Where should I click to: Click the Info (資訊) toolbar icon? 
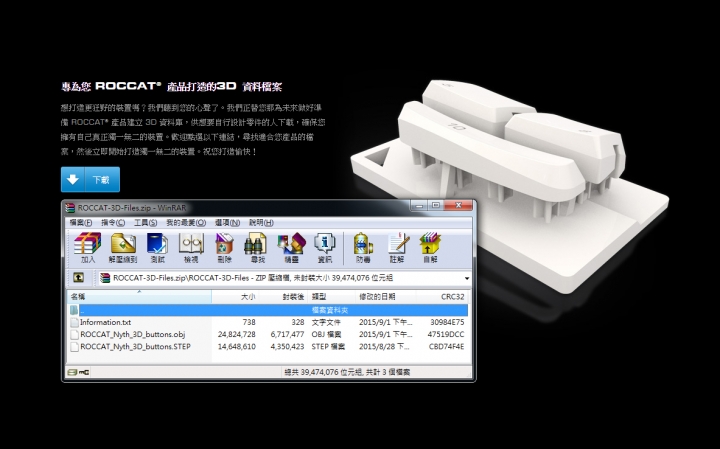click(x=325, y=247)
